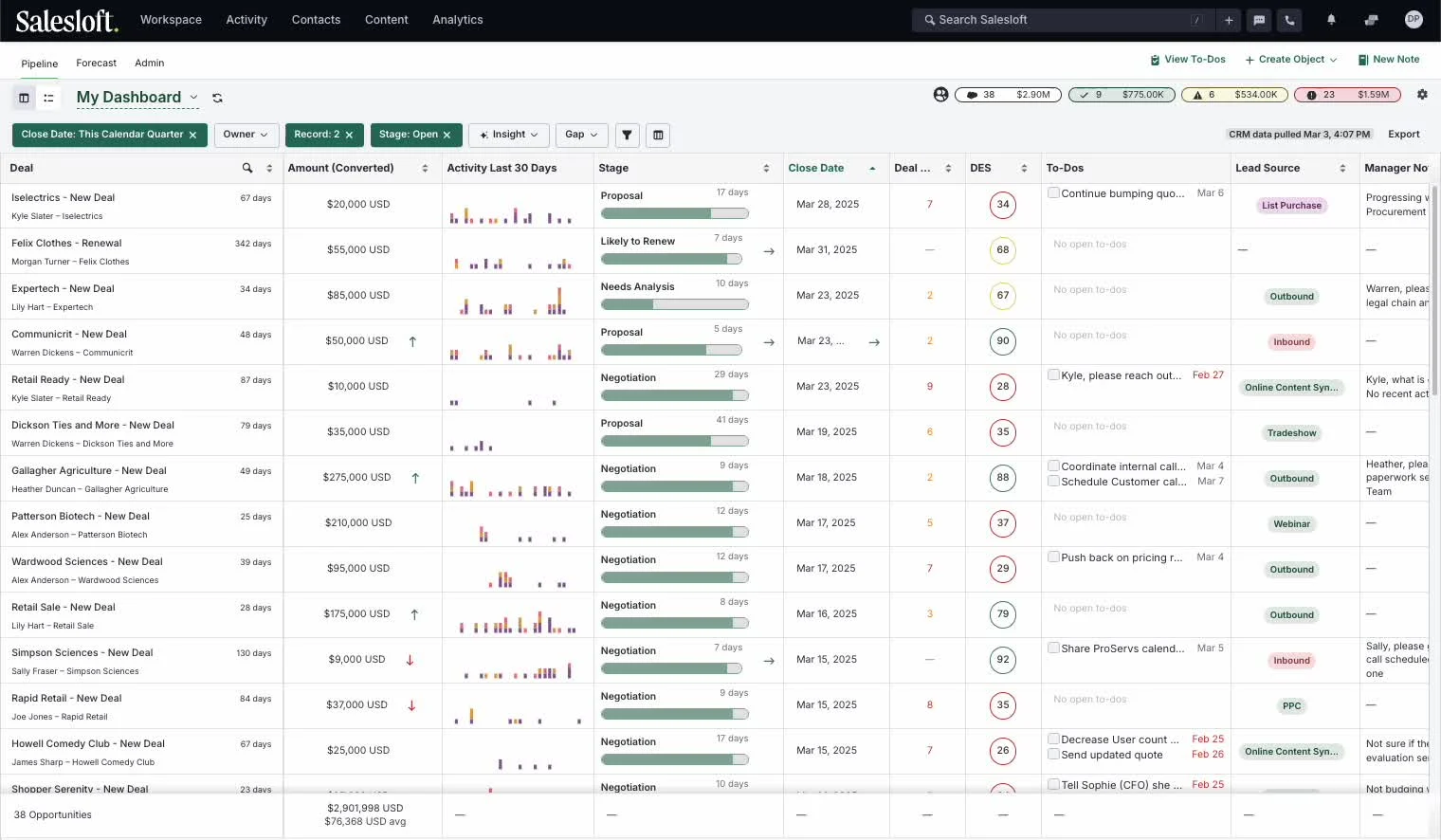Image resolution: width=1441 pixels, height=840 pixels.
Task: Sort by Amount (Converted) column
Action: [x=425, y=168]
